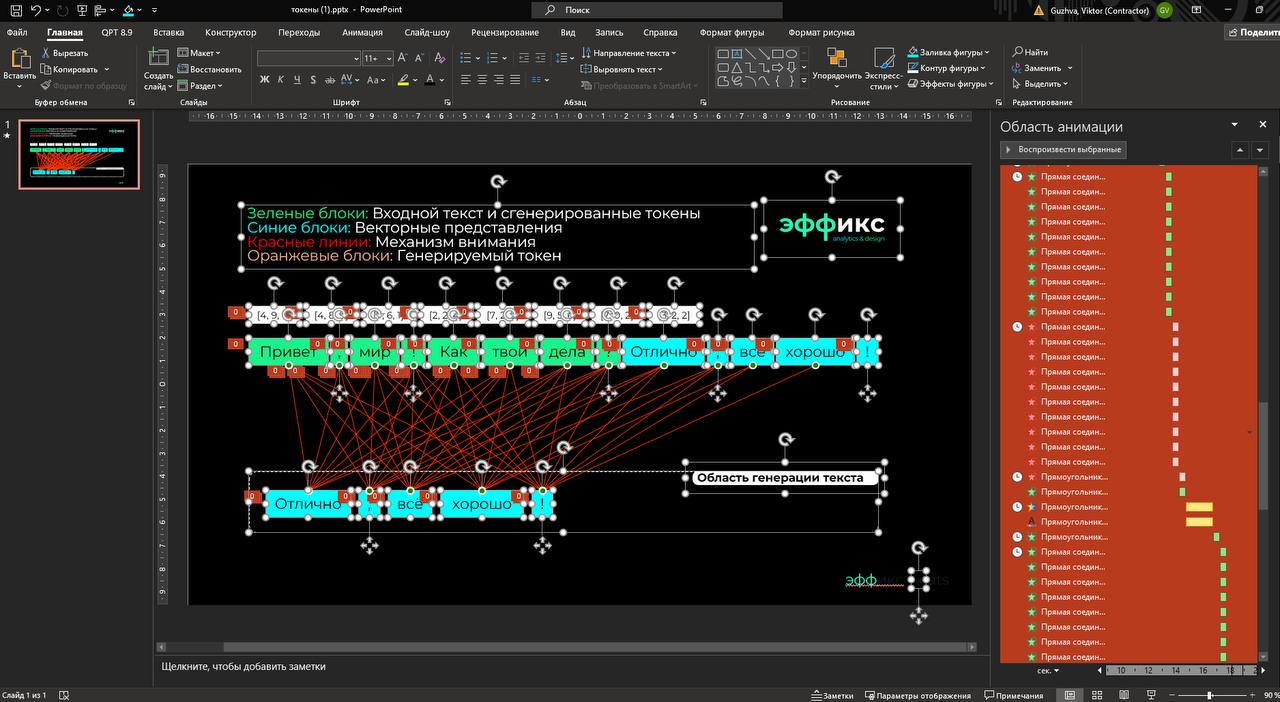1280x702 pixels.
Task: Undo the last action
Action: pos(37,10)
